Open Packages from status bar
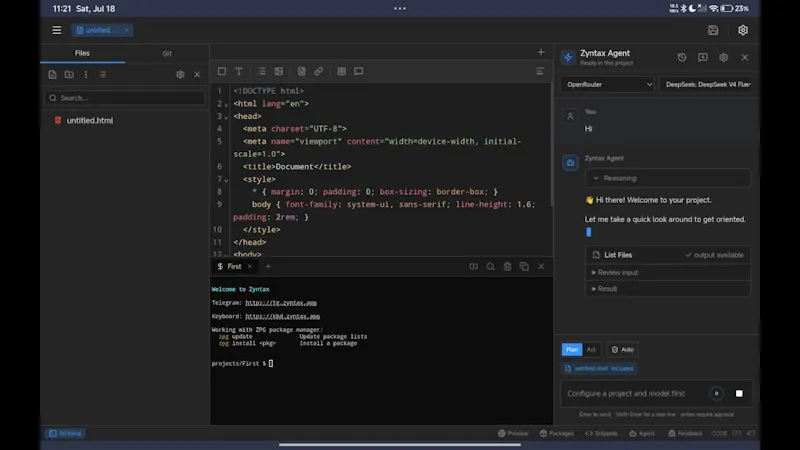This screenshot has width=800, height=450. [x=557, y=433]
